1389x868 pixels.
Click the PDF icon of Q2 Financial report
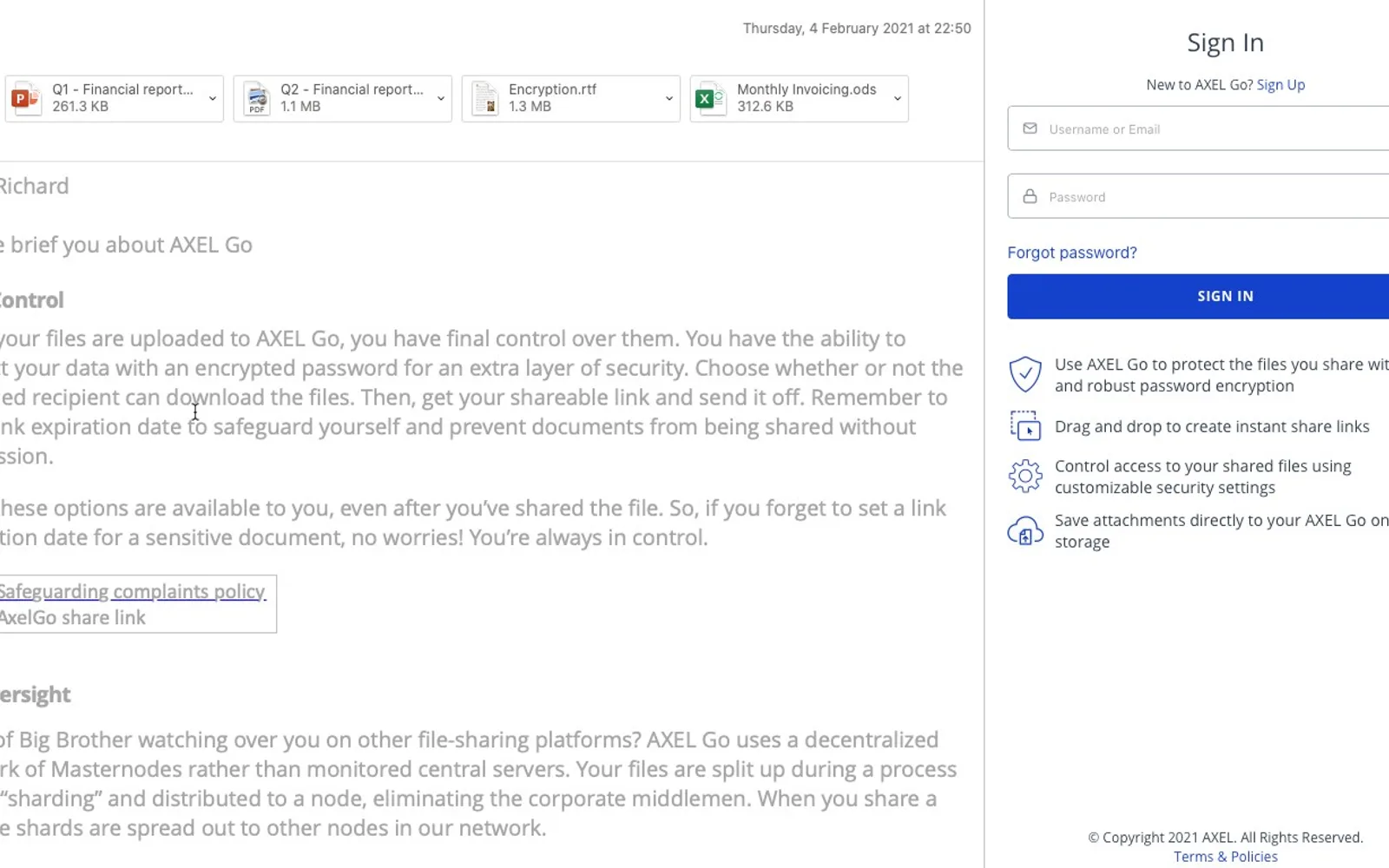coord(256,98)
